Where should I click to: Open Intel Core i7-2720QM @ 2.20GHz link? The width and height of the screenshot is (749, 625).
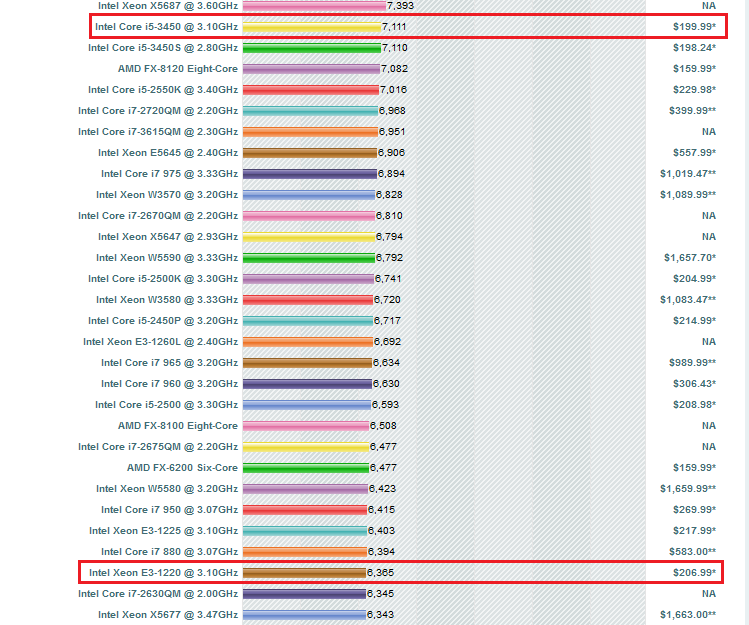point(158,111)
